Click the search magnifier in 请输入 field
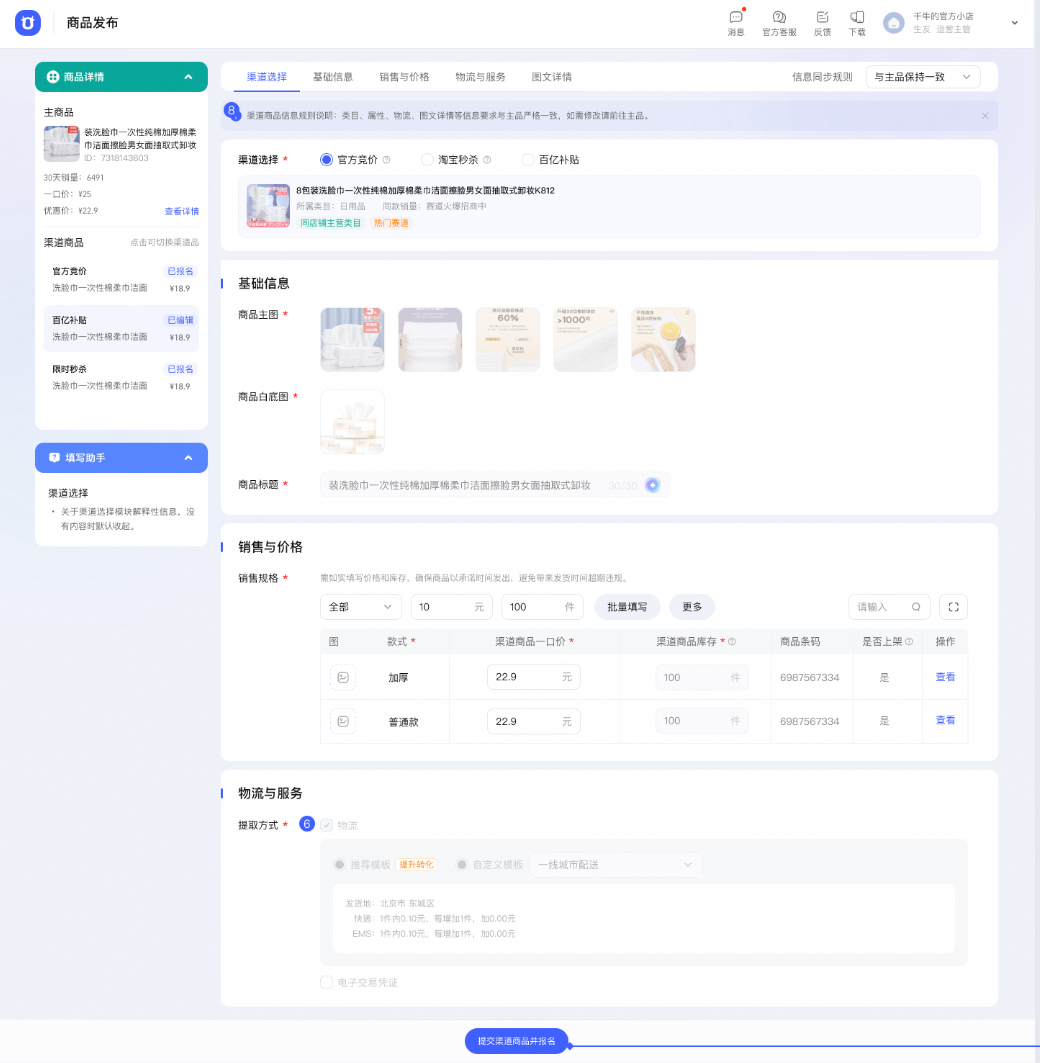1040x1063 pixels. coord(916,607)
